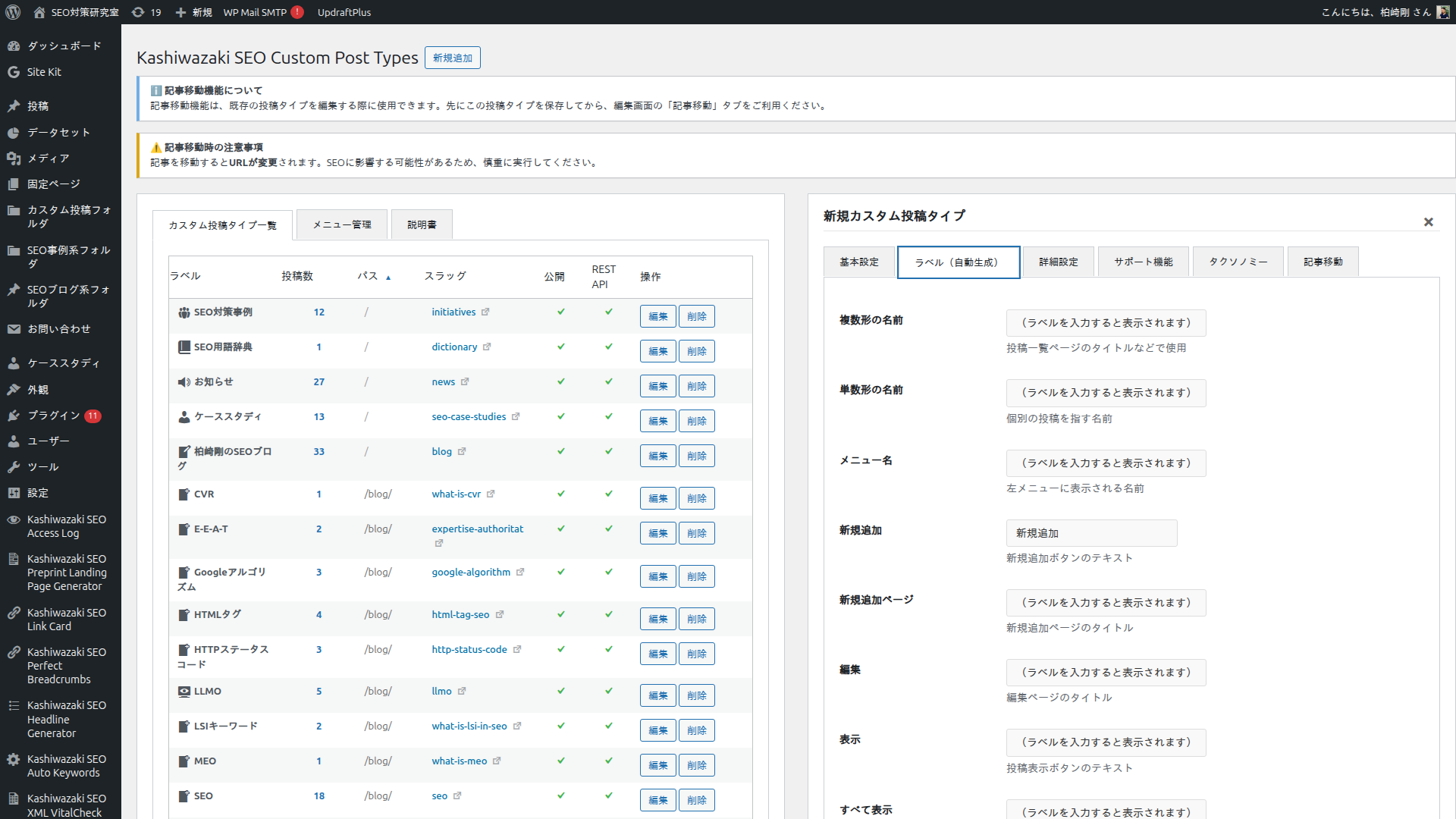
Task: Switch to メニュー管理 tab
Action: coord(342,224)
